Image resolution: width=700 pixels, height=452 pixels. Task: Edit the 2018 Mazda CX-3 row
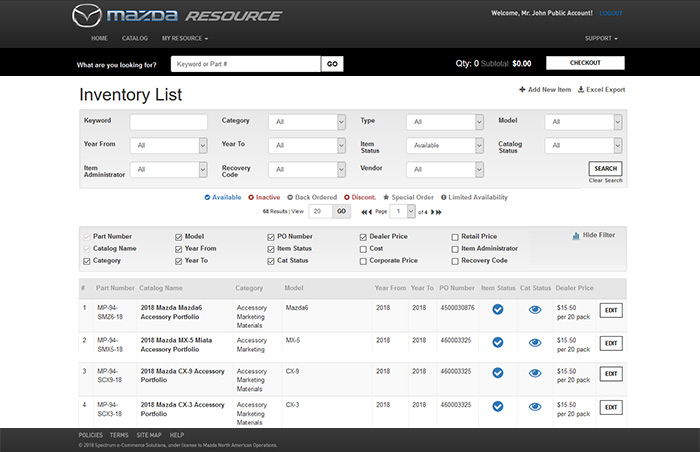click(x=610, y=409)
